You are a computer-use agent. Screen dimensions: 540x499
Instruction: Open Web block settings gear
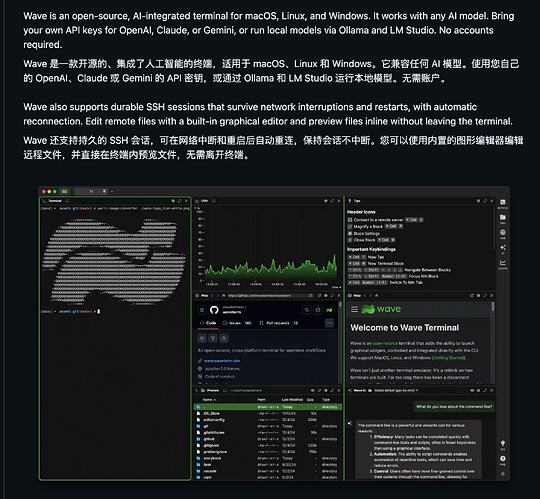point(325,295)
